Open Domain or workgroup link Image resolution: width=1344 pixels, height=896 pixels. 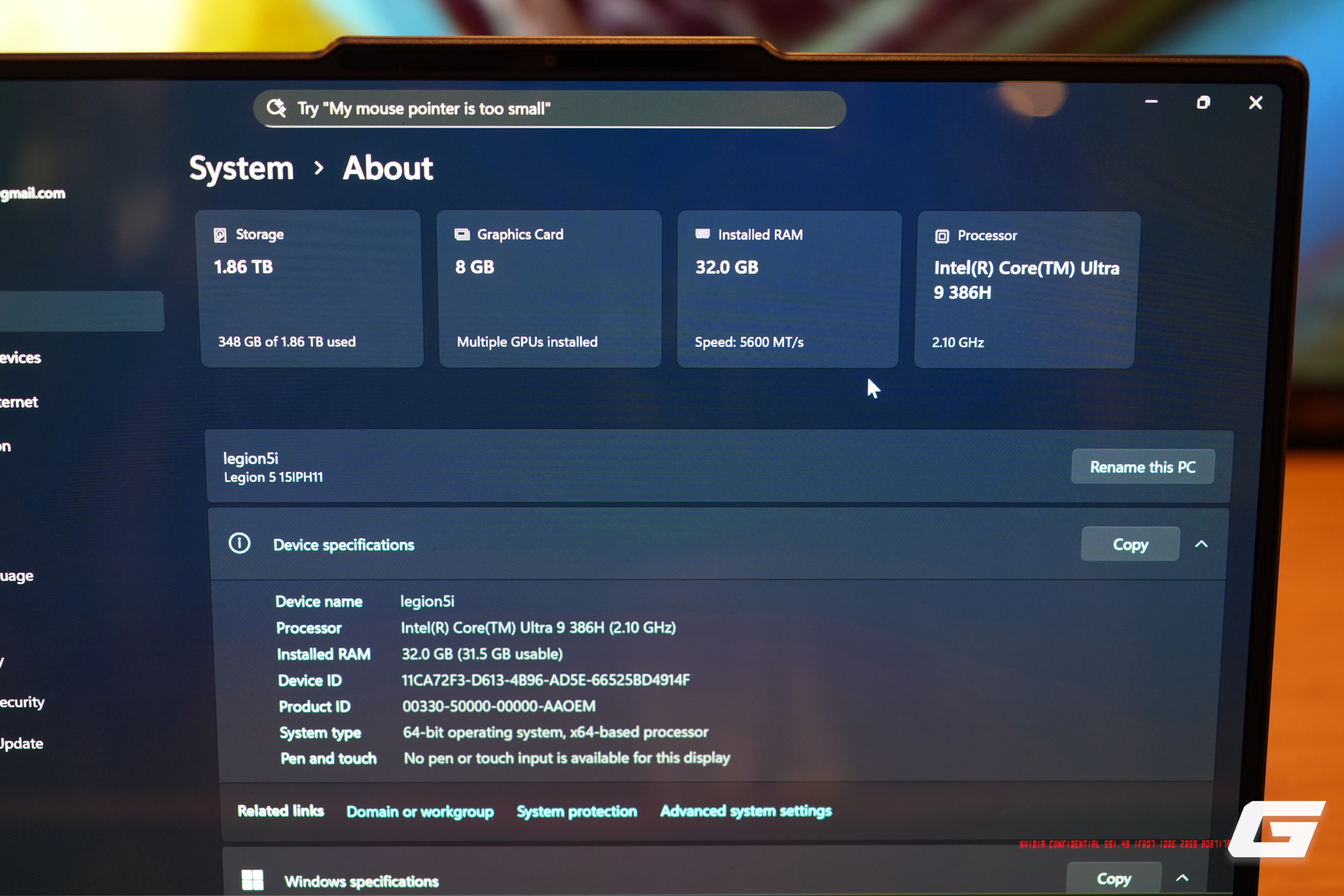(x=420, y=812)
